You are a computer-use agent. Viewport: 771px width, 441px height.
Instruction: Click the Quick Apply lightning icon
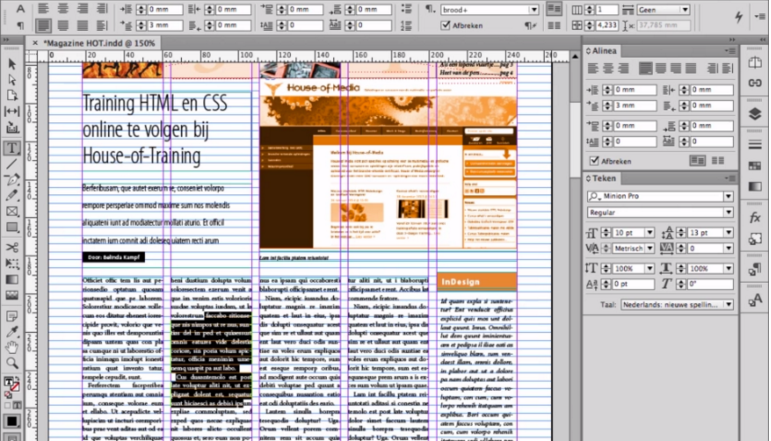[739, 16]
